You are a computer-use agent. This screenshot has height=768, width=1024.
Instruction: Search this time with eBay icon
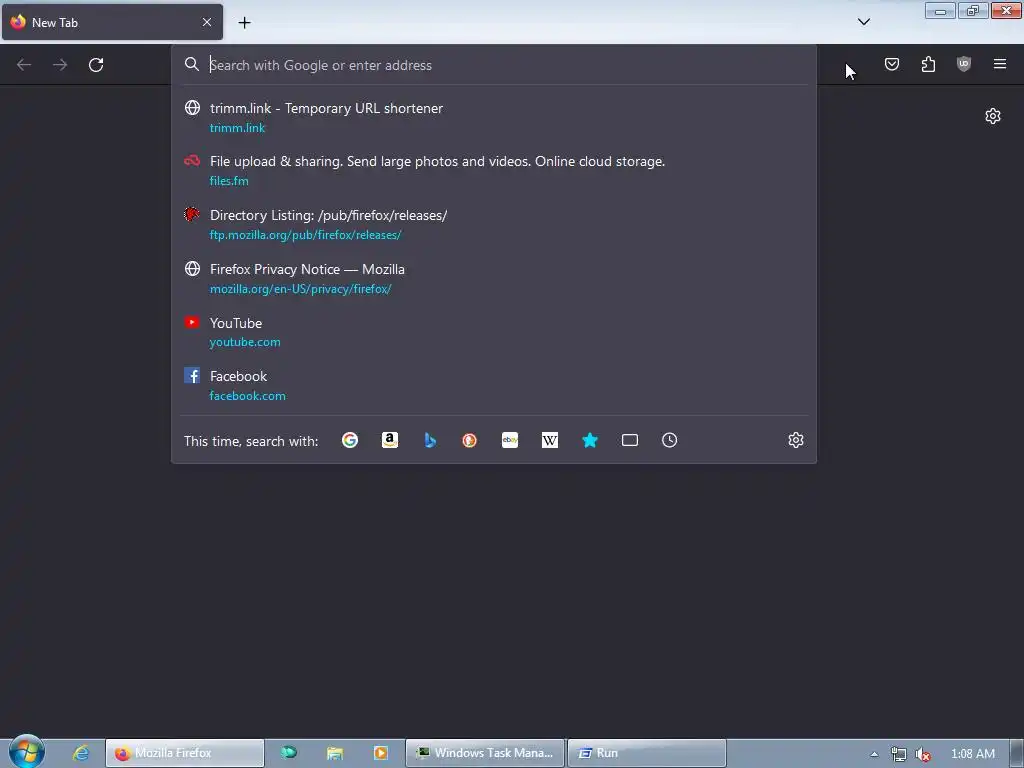(510, 440)
